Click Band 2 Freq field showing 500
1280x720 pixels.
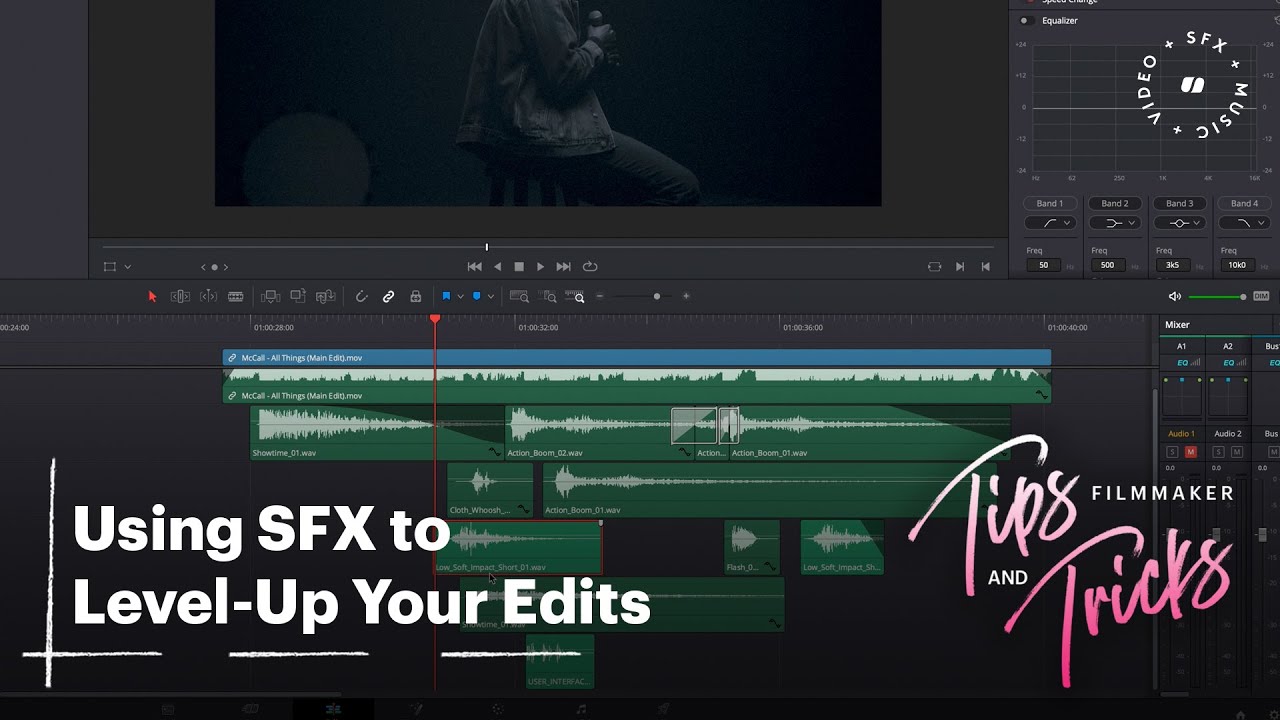[x=1108, y=265]
